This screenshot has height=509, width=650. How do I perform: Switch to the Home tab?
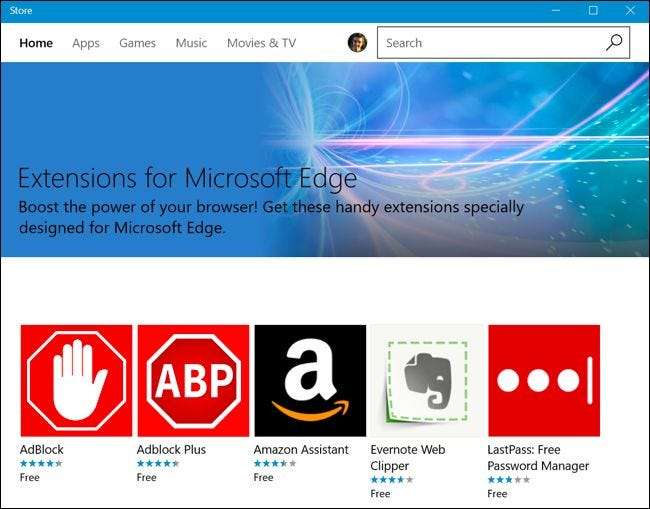(36, 43)
